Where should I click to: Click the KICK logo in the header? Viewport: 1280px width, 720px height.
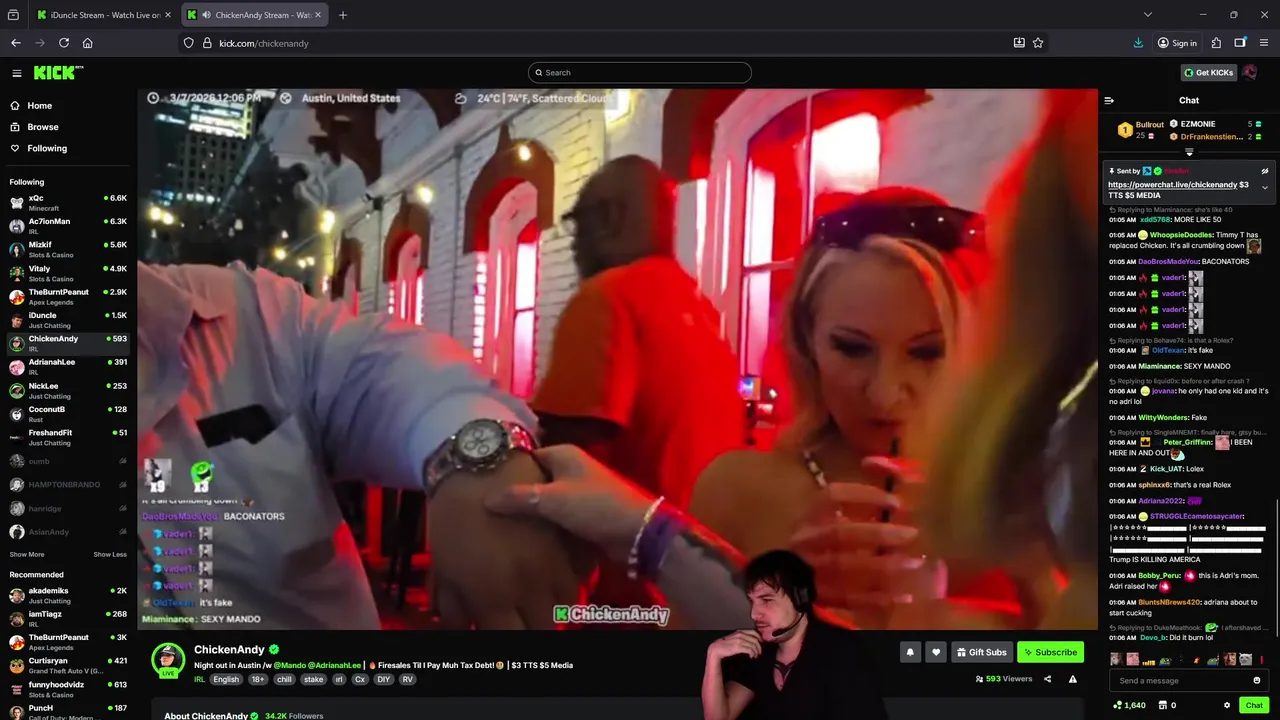[58, 73]
